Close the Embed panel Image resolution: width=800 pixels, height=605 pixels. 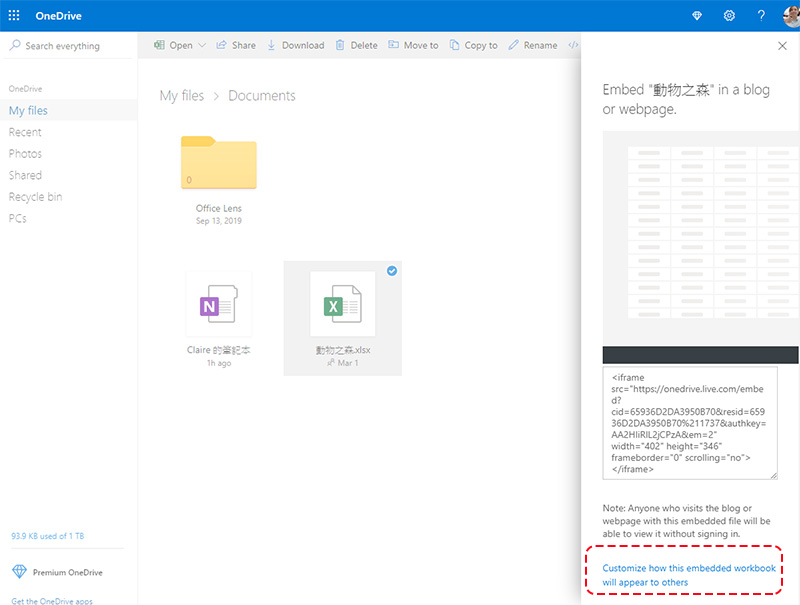coord(782,46)
